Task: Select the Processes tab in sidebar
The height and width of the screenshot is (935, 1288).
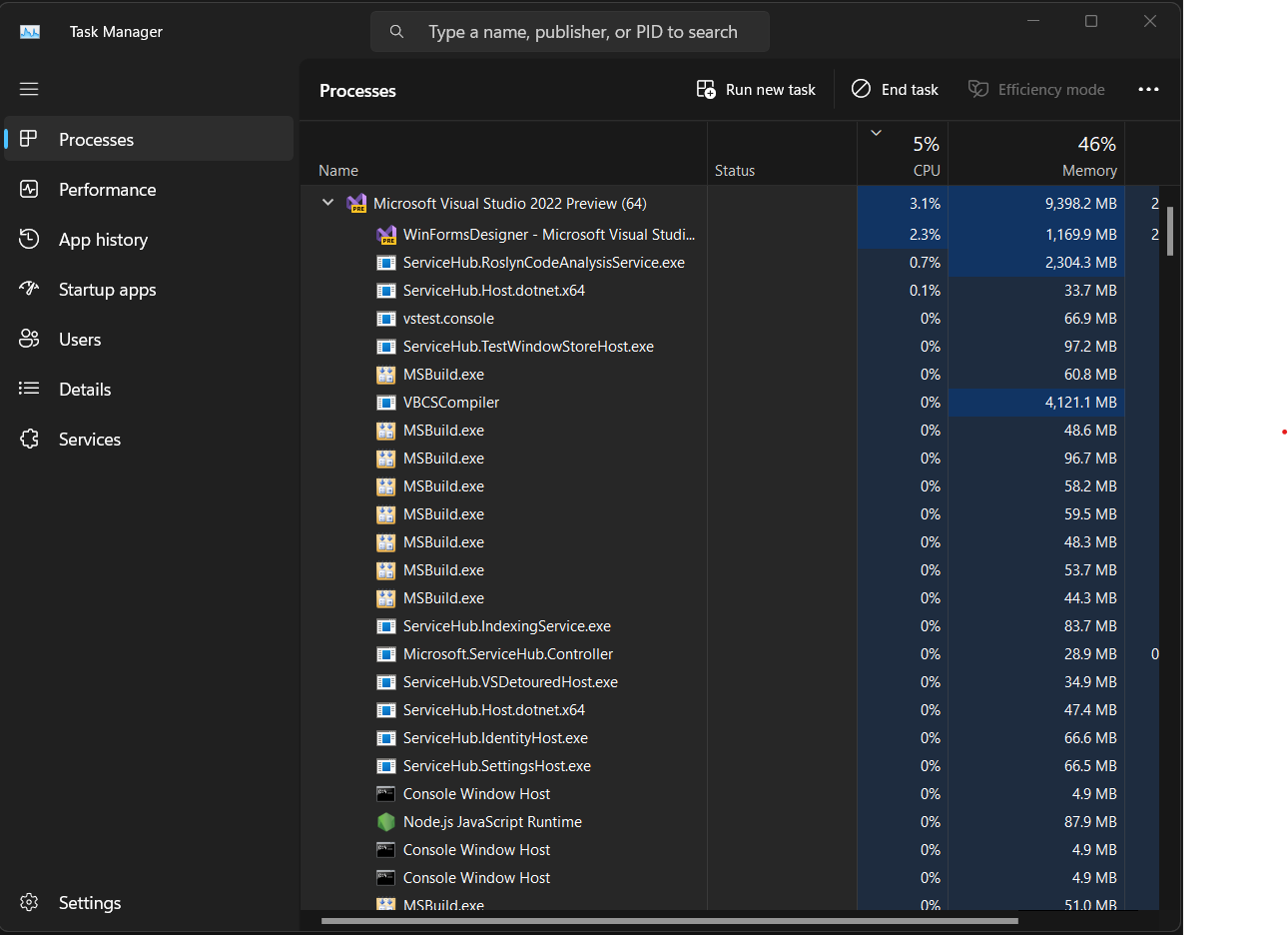Action: 96,140
